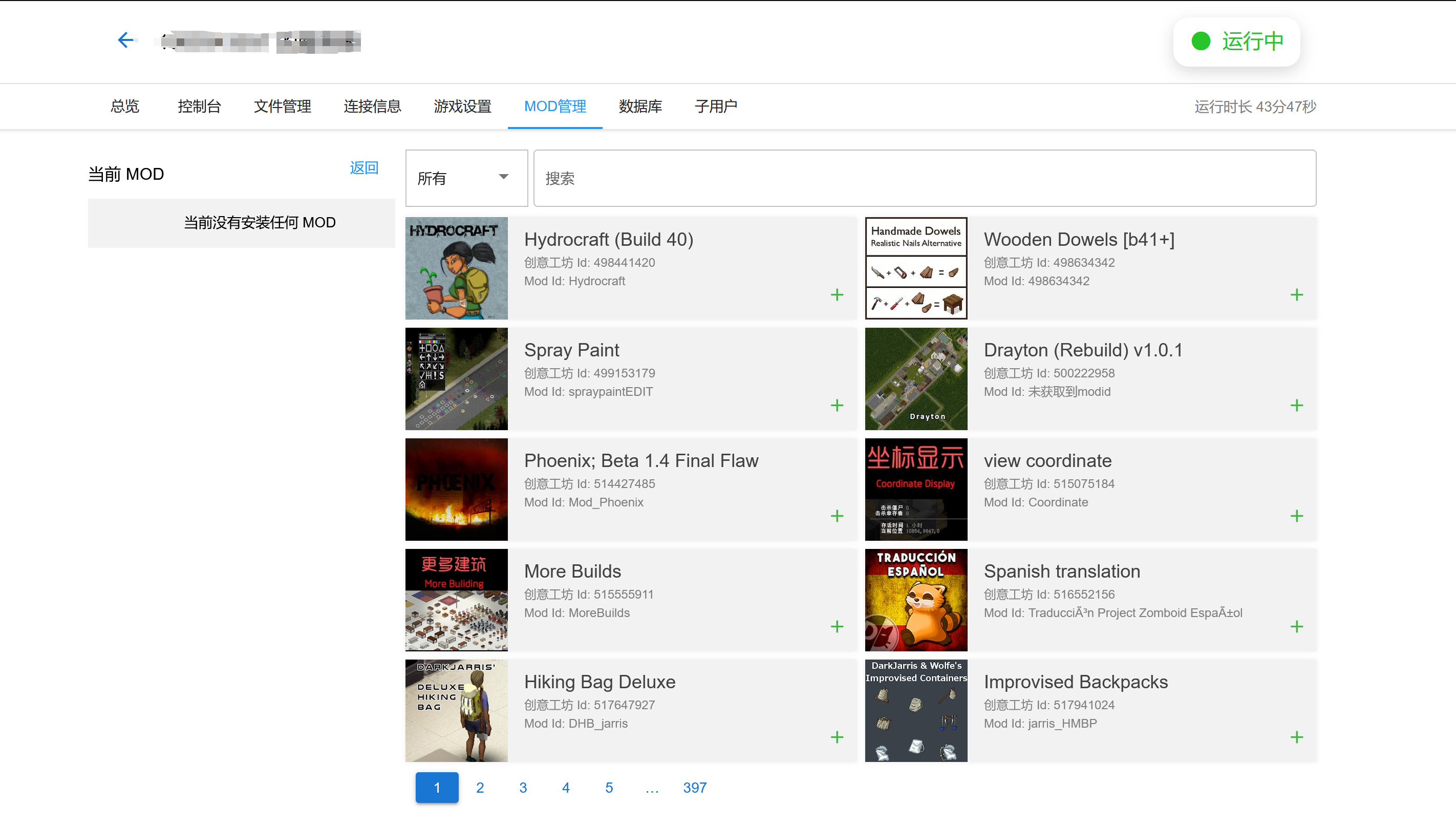Viewport: 1456px width, 827px height.
Task: Click the 返回 link
Action: coord(364,167)
